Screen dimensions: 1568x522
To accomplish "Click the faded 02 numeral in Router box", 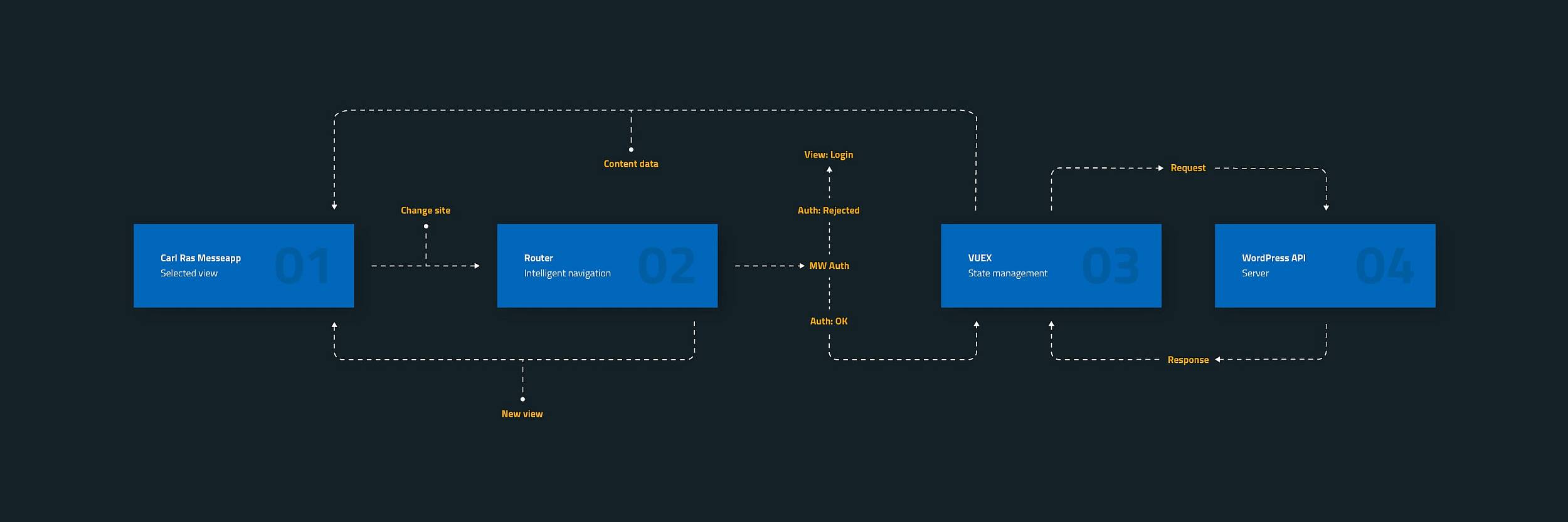I will pyautogui.click(x=666, y=266).
